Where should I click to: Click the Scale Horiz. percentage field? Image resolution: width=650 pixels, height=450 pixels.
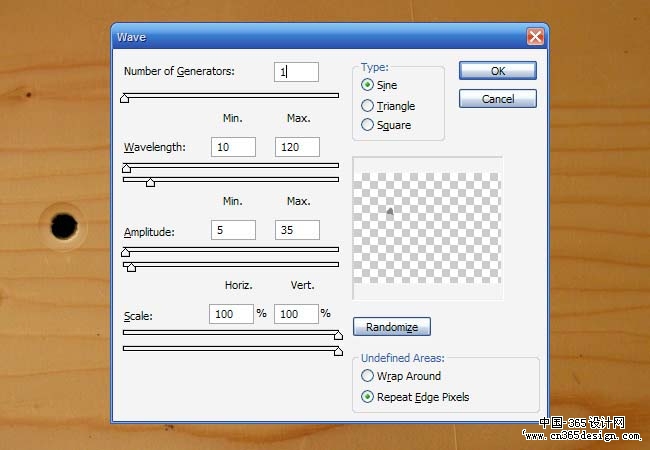(231, 314)
